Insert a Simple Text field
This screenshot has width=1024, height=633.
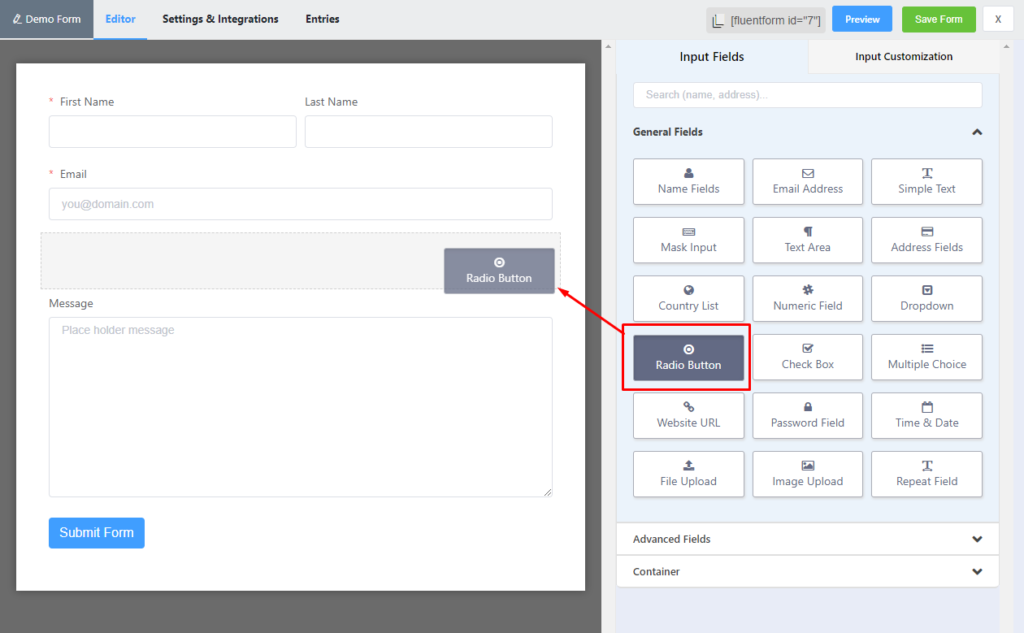(x=926, y=181)
